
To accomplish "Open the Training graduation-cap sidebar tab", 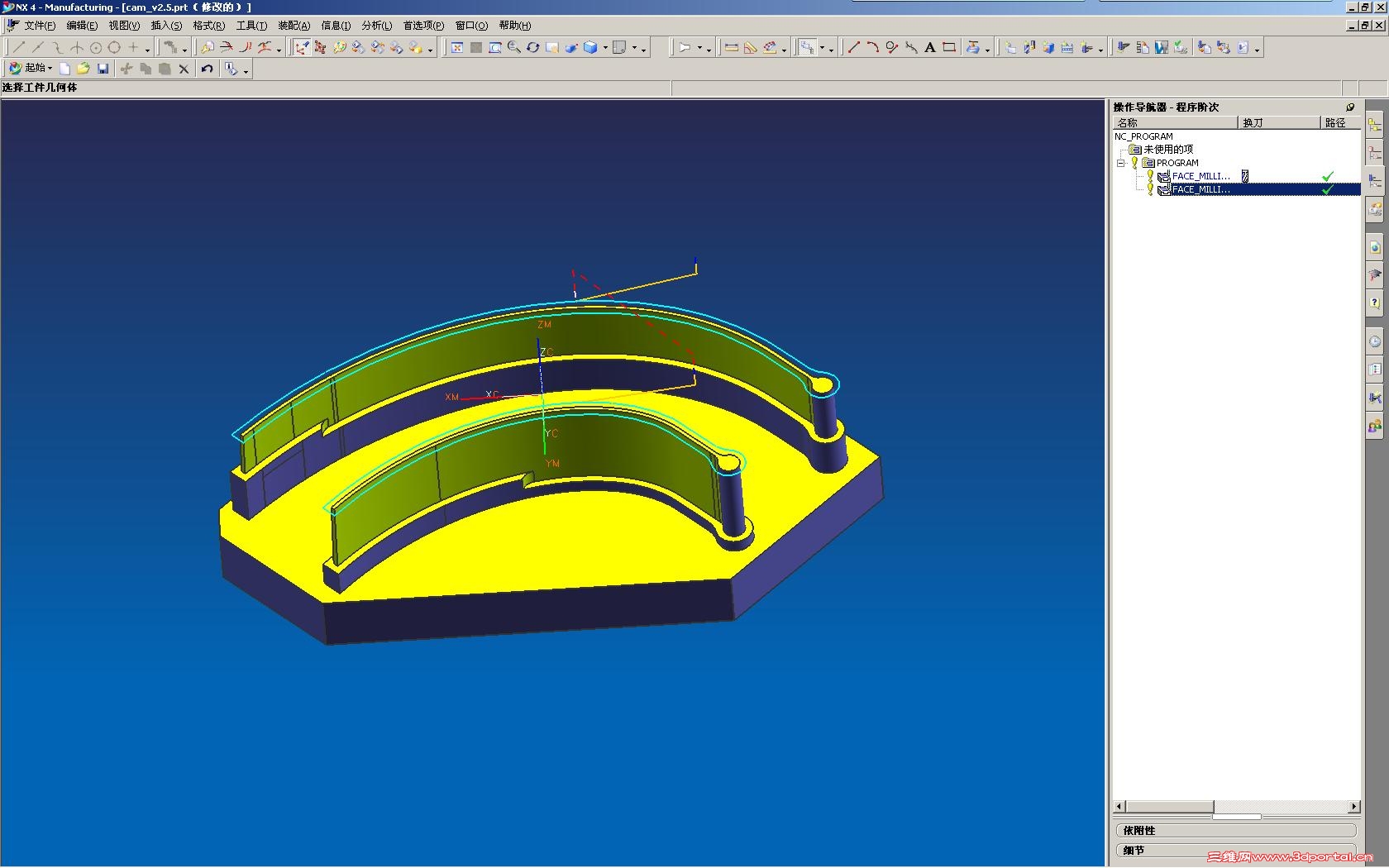I will [1375, 275].
